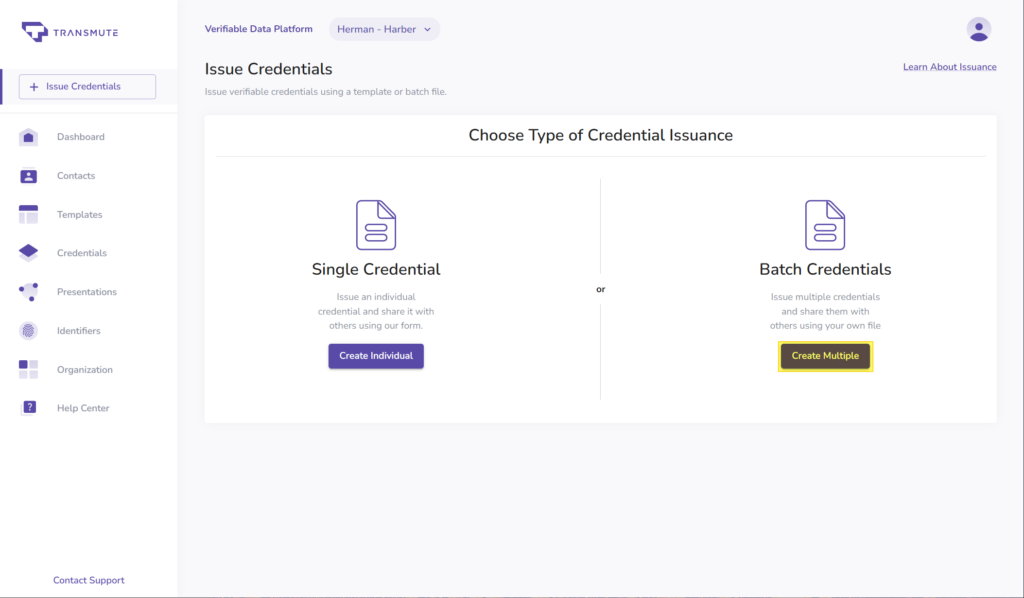Open the Herman - Harber organization dropdown
The image size is (1024, 598).
point(384,29)
